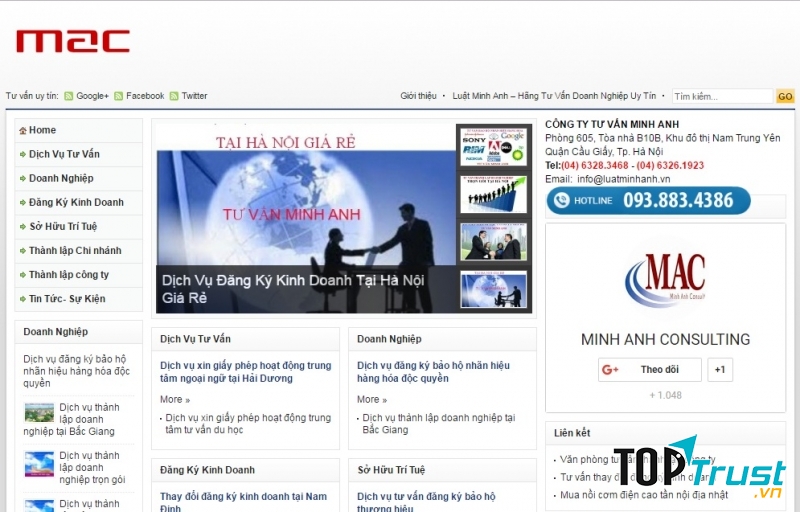The width and height of the screenshot is (800, 512).
Task: Open the Twitter link
Action: point(194,96)
